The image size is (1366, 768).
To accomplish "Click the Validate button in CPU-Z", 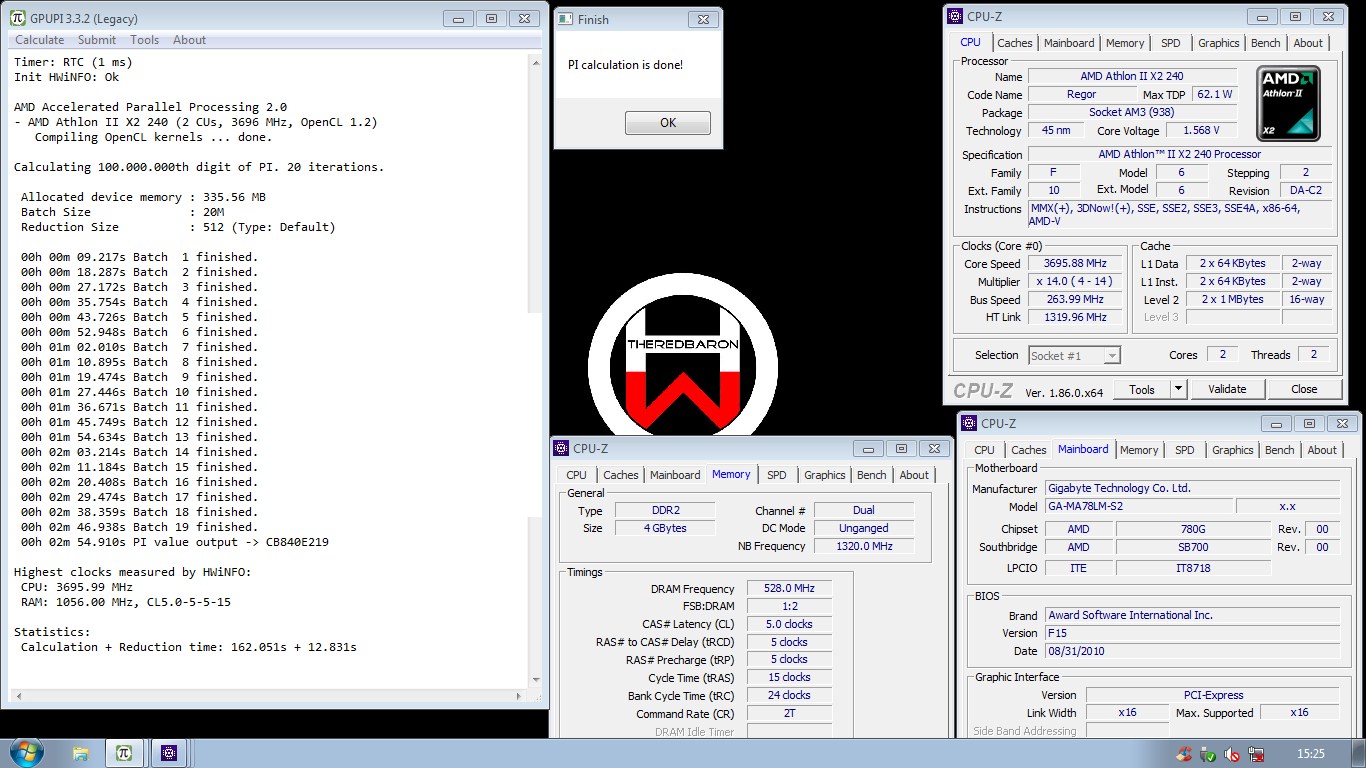I will 1227,389.
